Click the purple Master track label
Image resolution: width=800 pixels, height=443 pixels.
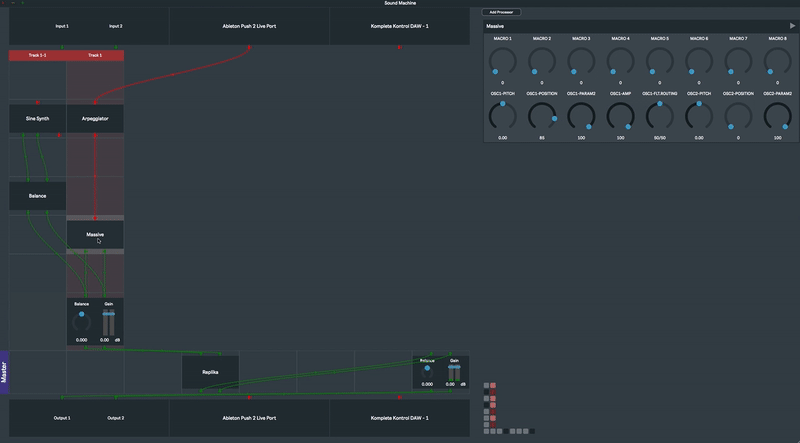click(4, 372)
